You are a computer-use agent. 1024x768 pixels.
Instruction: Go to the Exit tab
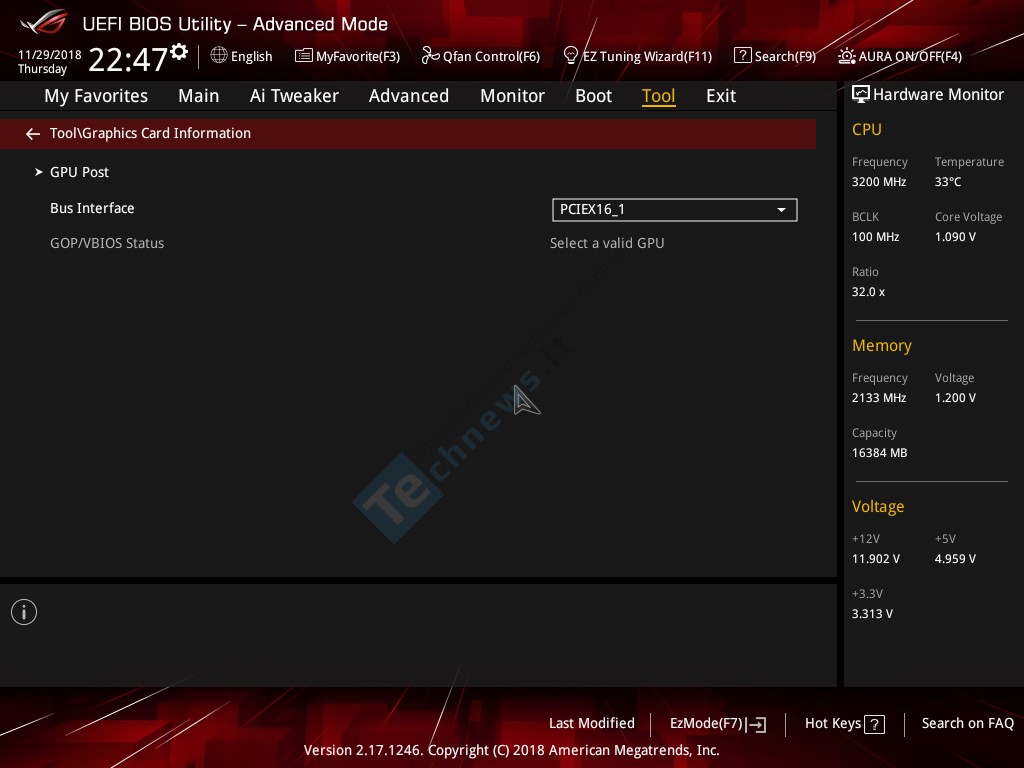[x=721, y=96]
